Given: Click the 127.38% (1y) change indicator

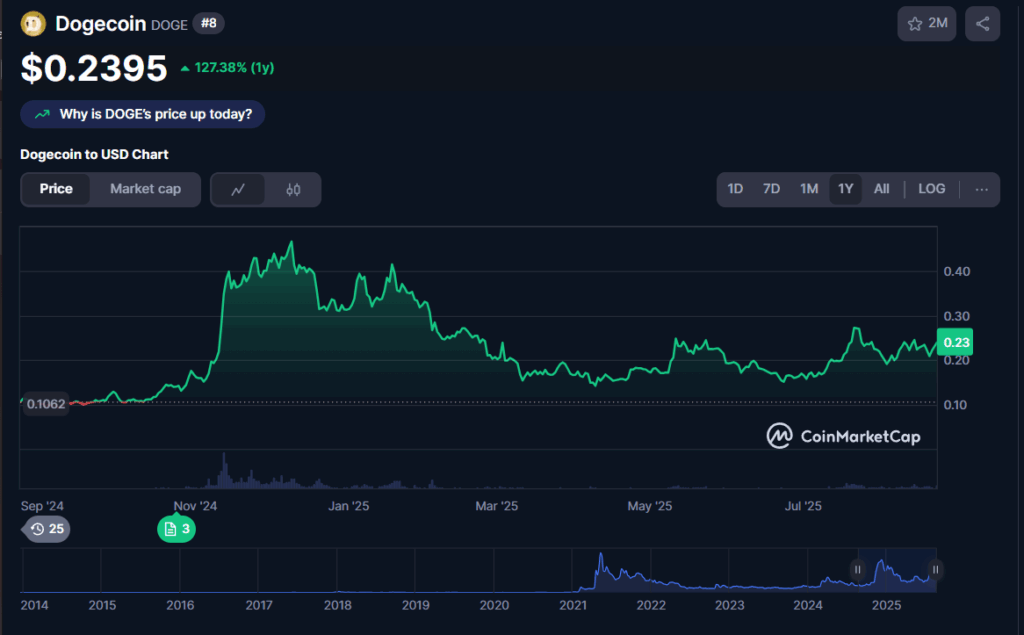Looking at the screenshot, I should (227, 67).
